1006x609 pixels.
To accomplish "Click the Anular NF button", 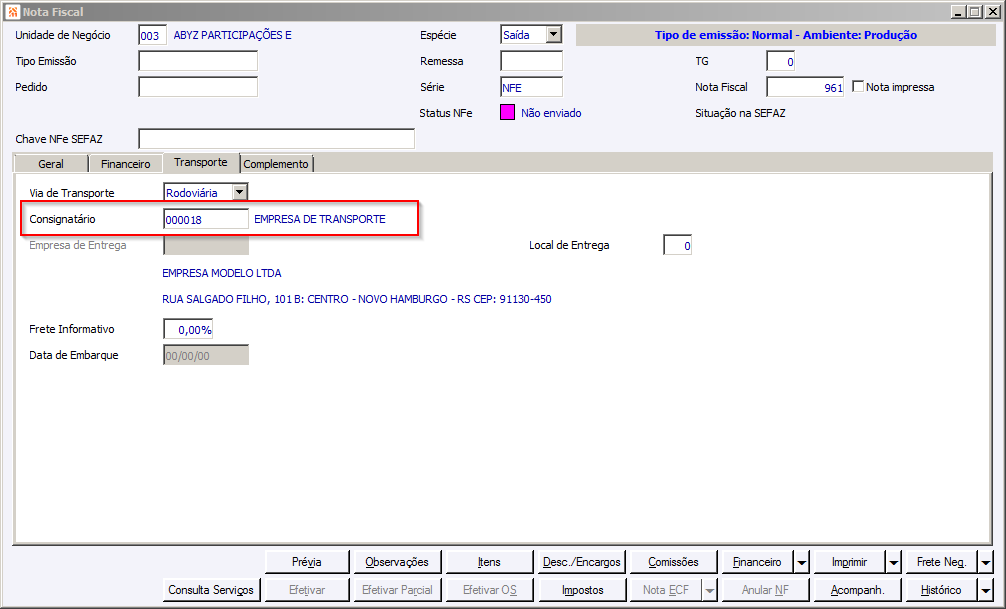I will pos(765,590).
